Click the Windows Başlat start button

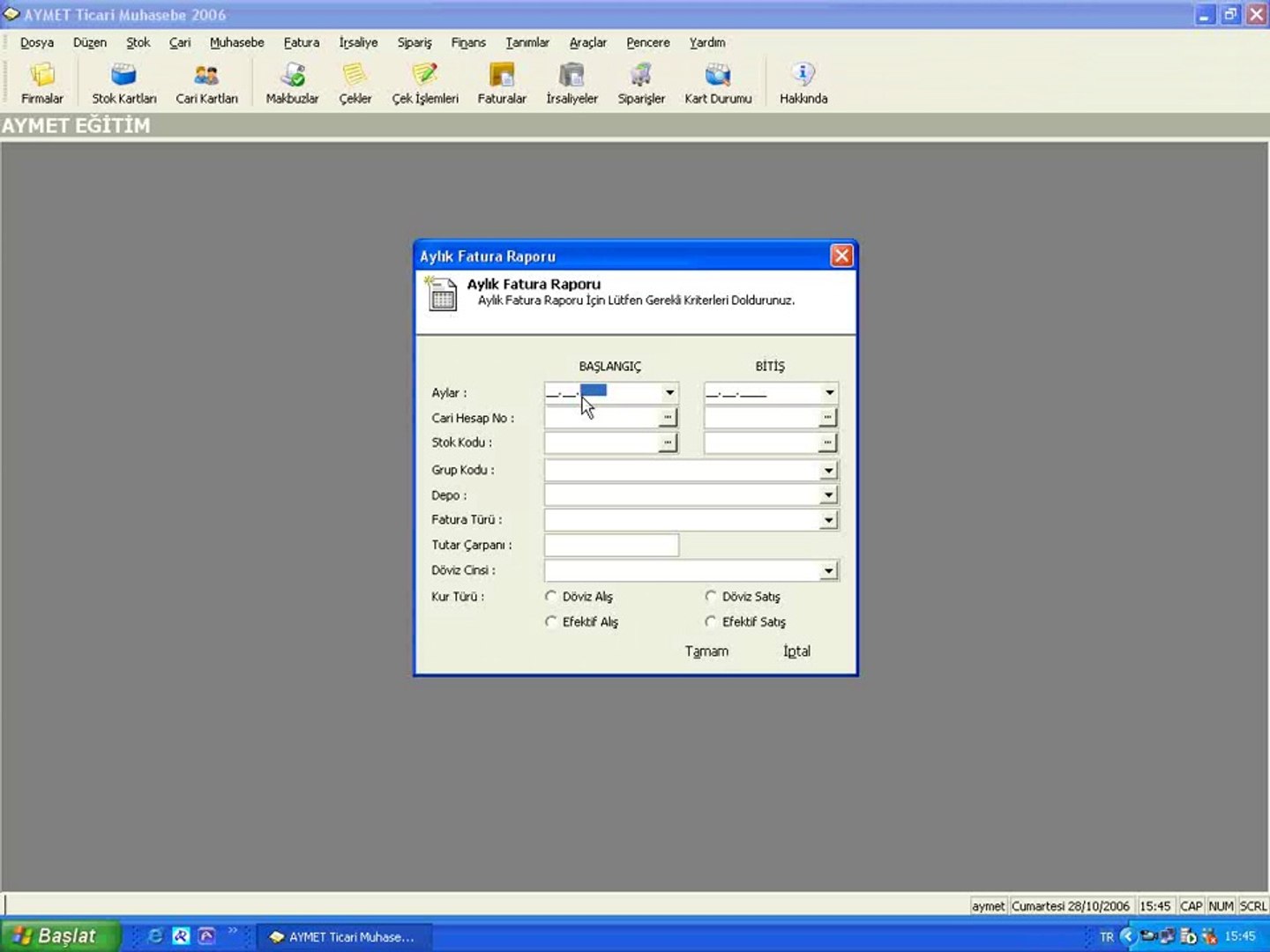[60, 936]
